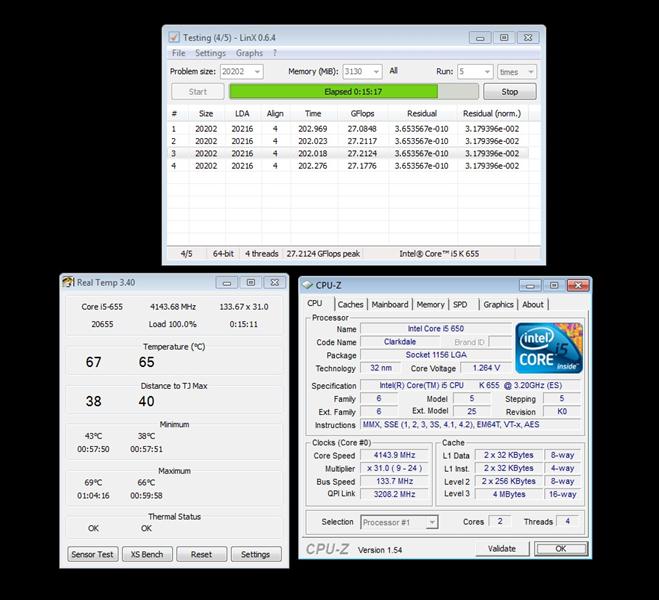Switch to the SPD tab
Viewport: 659px width, 600px height.
point(460,305)
